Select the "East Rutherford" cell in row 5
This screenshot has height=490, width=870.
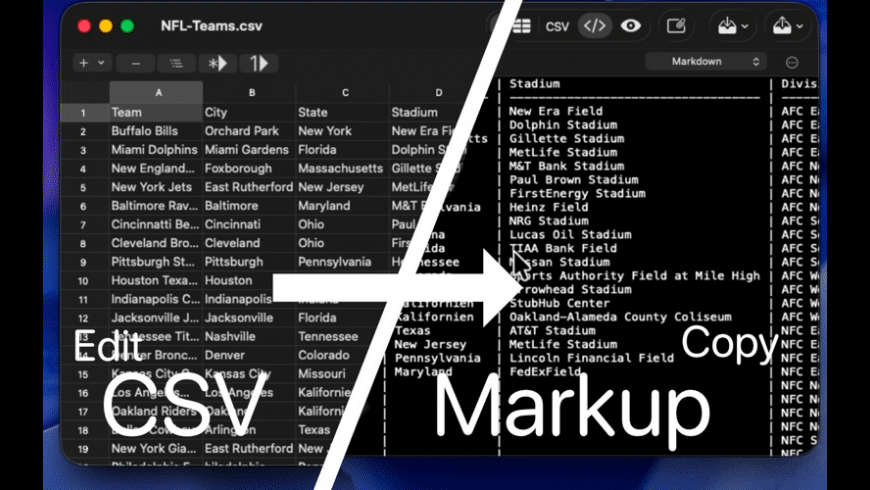click(x=249, y=188)
